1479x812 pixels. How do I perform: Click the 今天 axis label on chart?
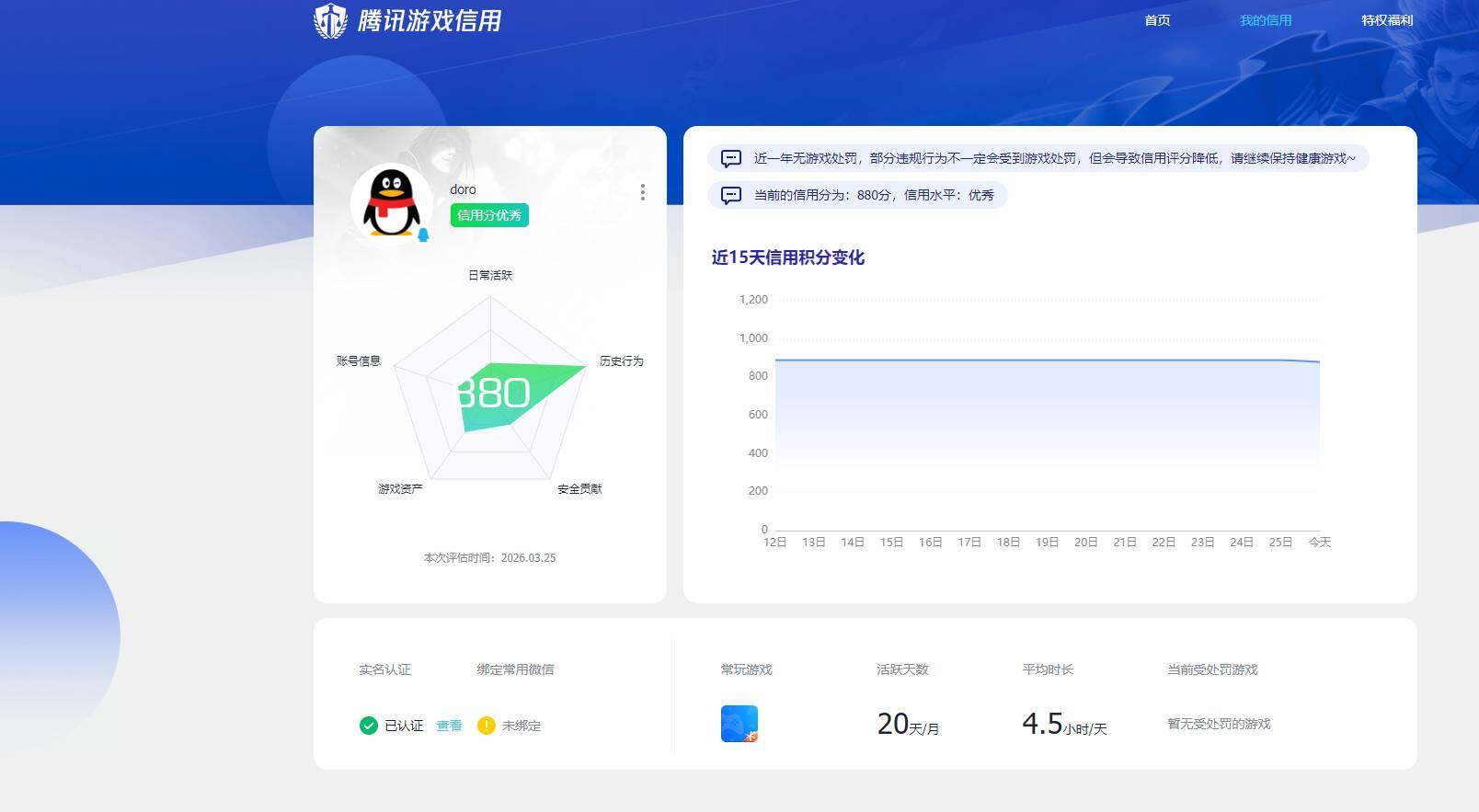point(1320,543)
